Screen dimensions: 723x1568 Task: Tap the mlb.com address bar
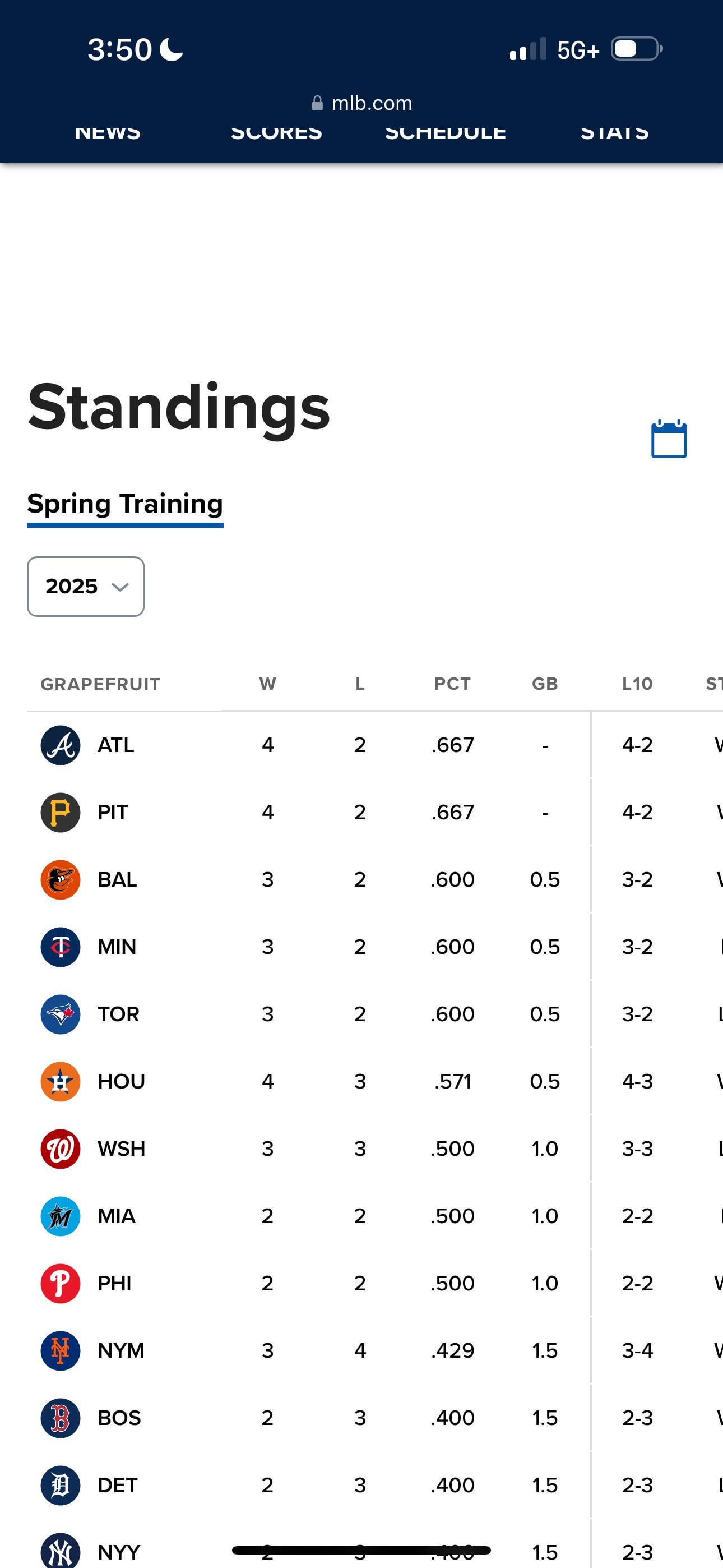(361, 103)
